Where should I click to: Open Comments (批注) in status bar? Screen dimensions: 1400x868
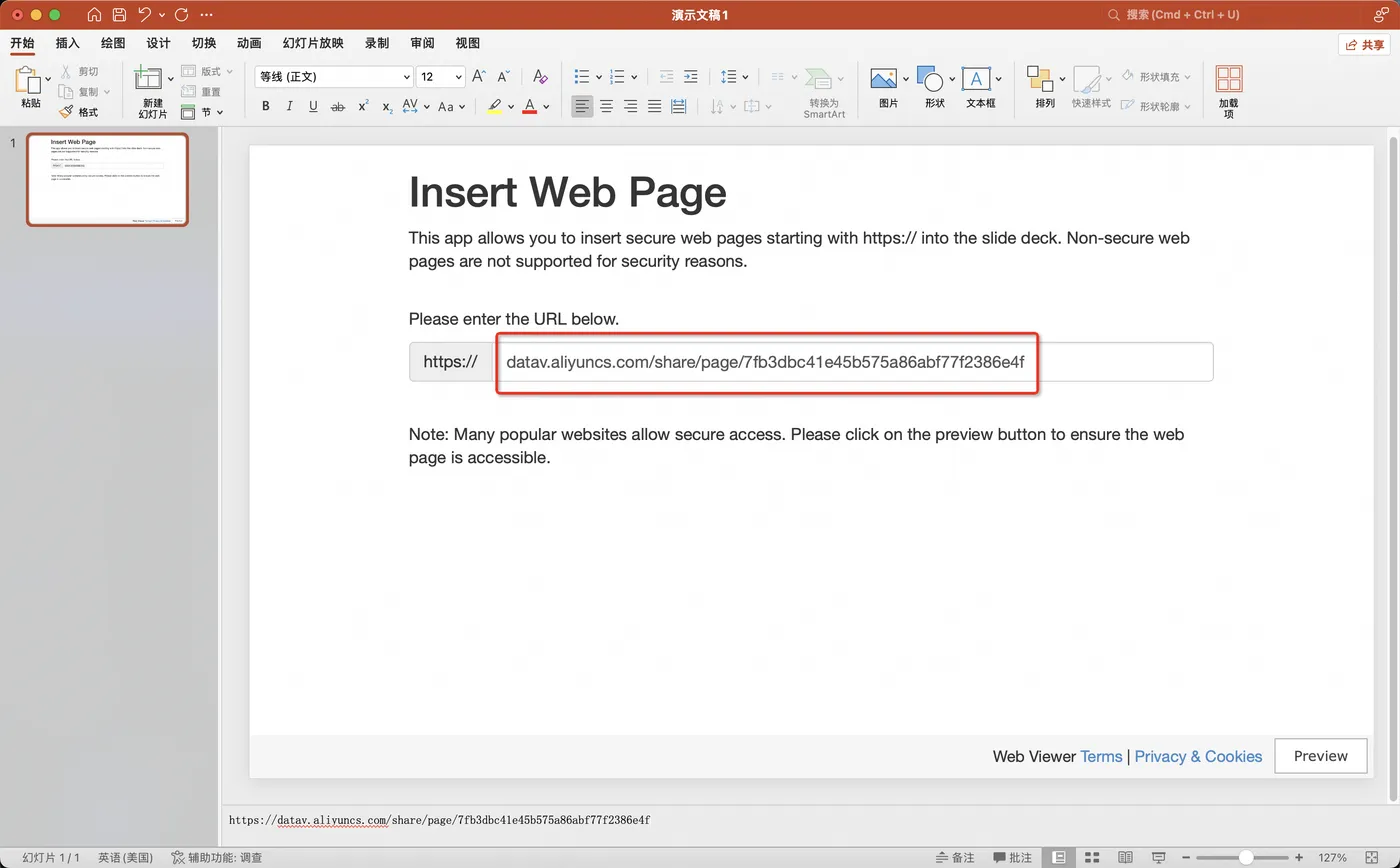(x=1012, y=857)
